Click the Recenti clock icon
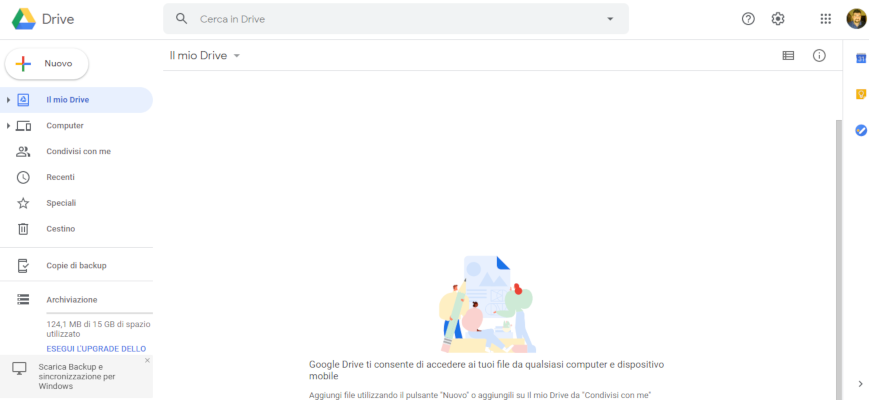The image size is (869, 400). (x=23, y=177)
